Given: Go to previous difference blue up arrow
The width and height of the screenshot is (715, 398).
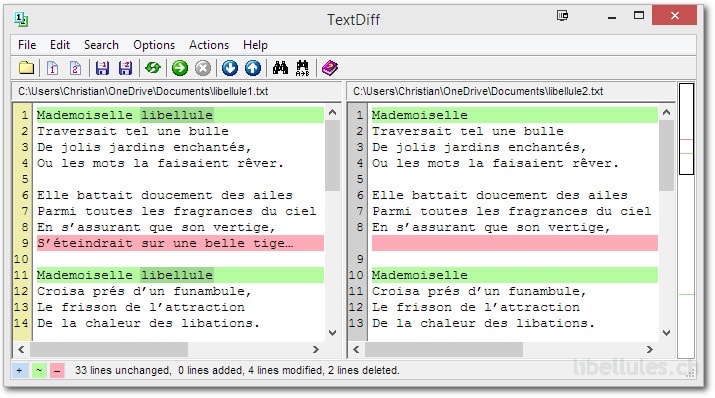Looking at the screenshot, I should pos(253,68).
